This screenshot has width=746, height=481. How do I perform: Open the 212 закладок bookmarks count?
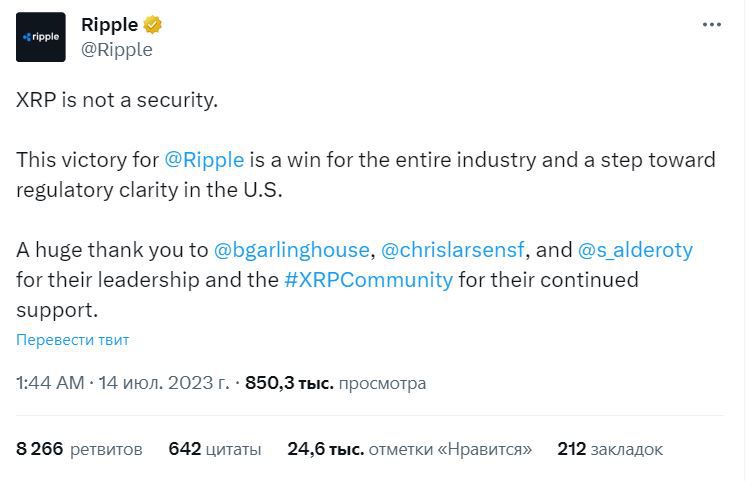coord(610,449)
